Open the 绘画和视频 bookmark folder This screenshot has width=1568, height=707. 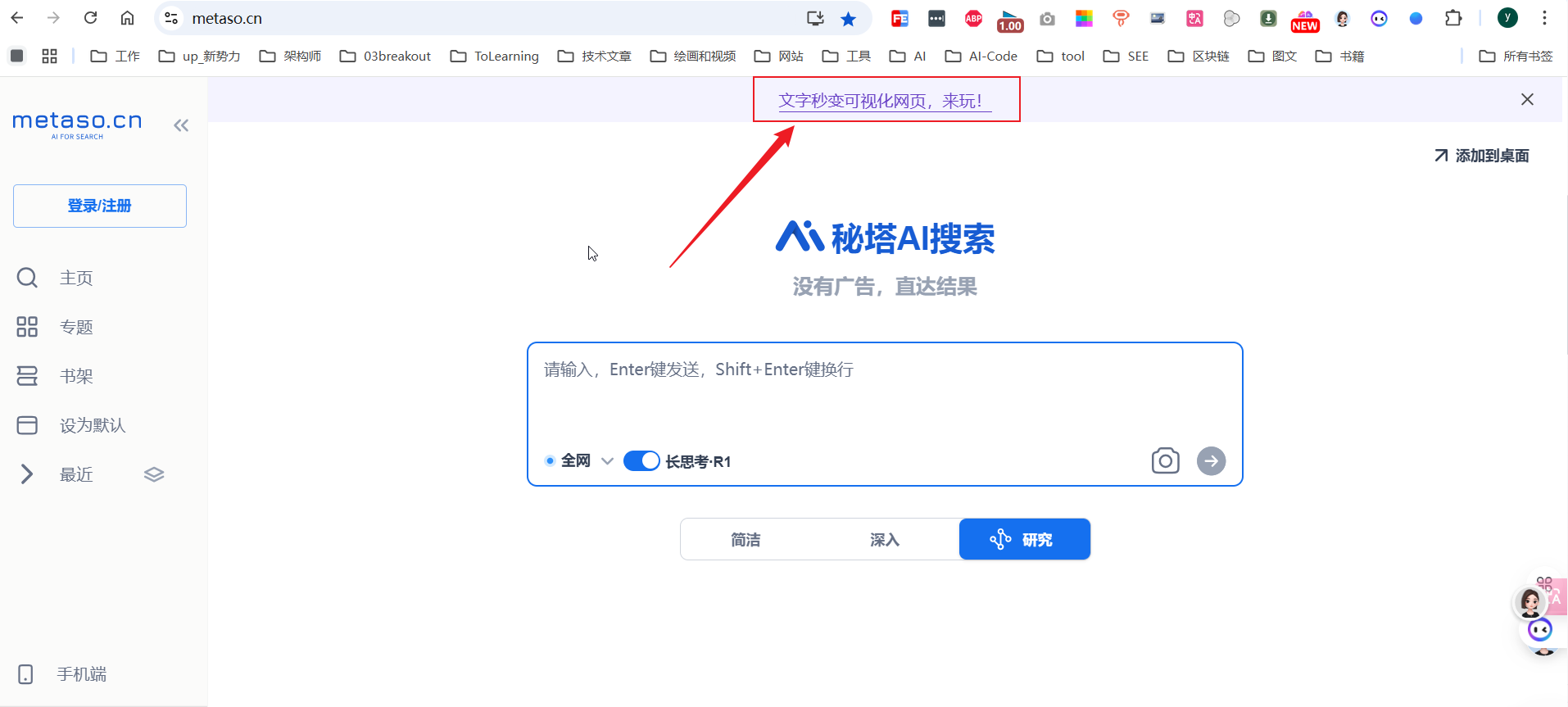tap(692, 56)
